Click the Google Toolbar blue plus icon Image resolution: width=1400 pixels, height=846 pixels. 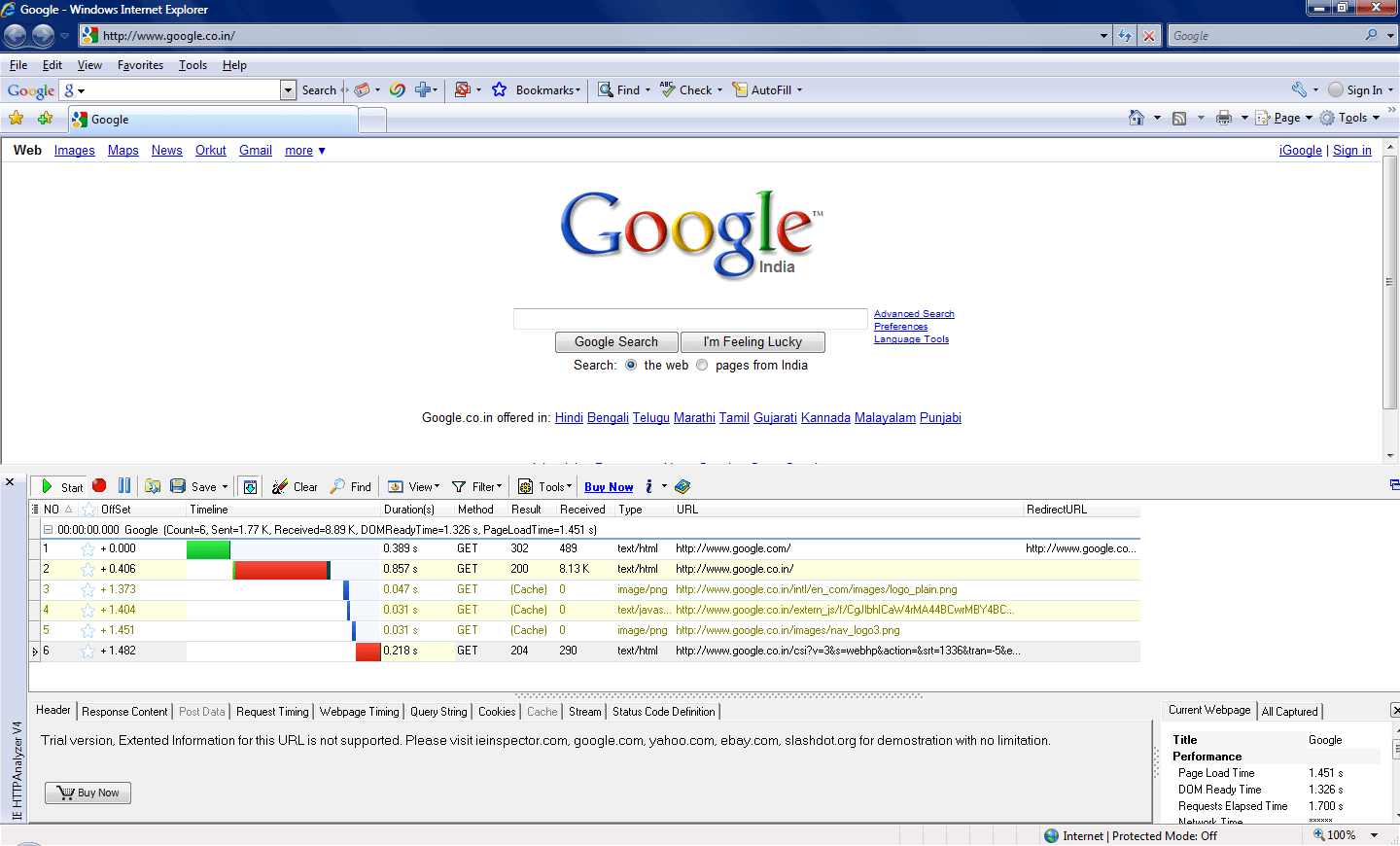click(422, 89)
